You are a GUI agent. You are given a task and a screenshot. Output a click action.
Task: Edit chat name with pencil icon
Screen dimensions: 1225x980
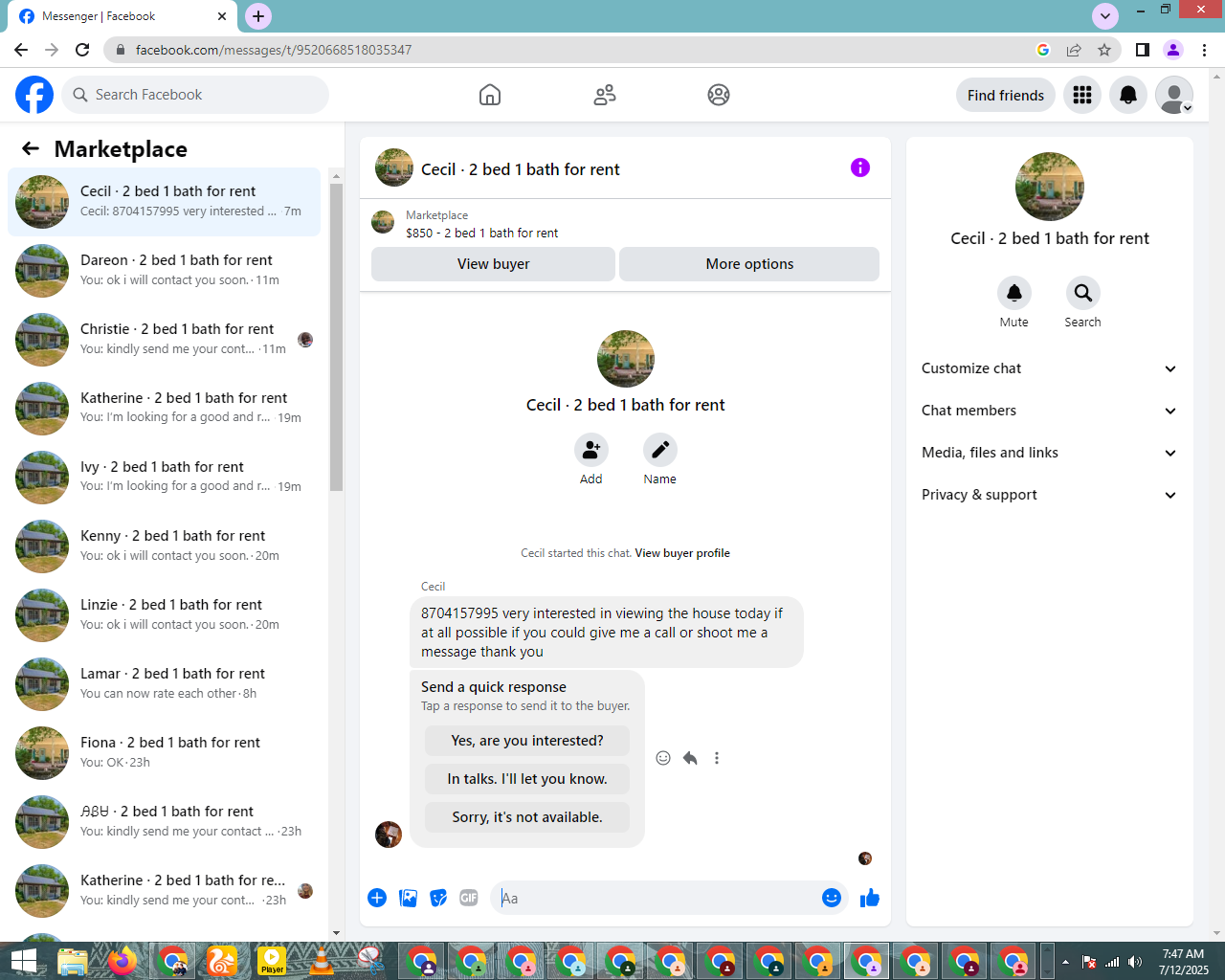[x=660, y=450]
